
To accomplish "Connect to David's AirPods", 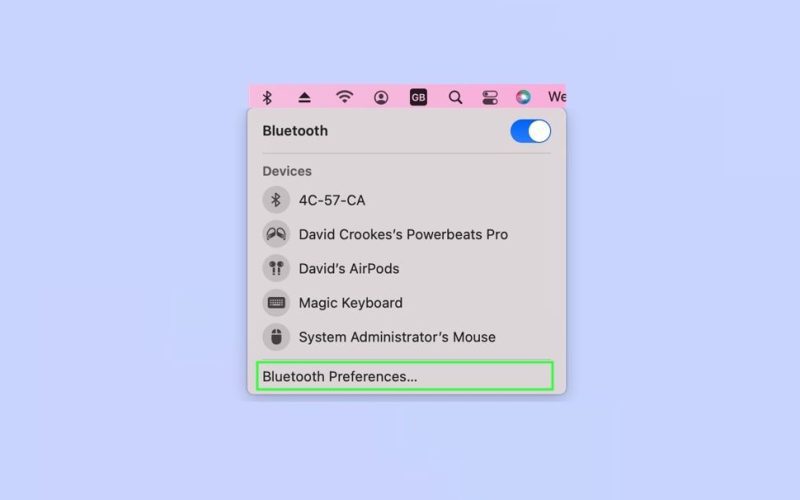I will [407, 268].
